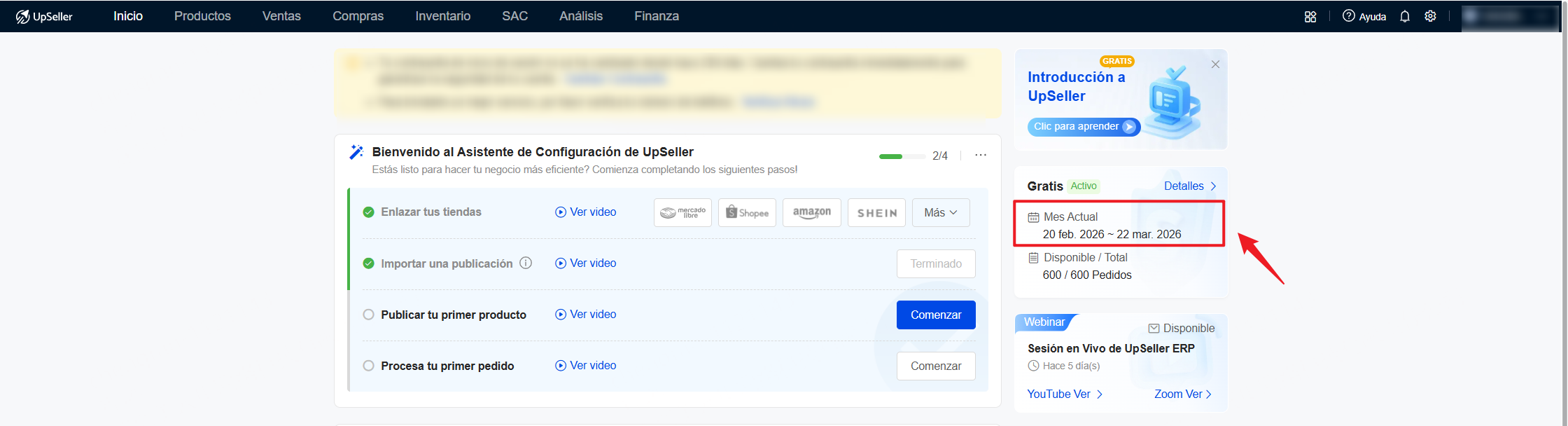
Task: Toggle the Procesa tu primer pedido circle
Action: click(368, 366)
